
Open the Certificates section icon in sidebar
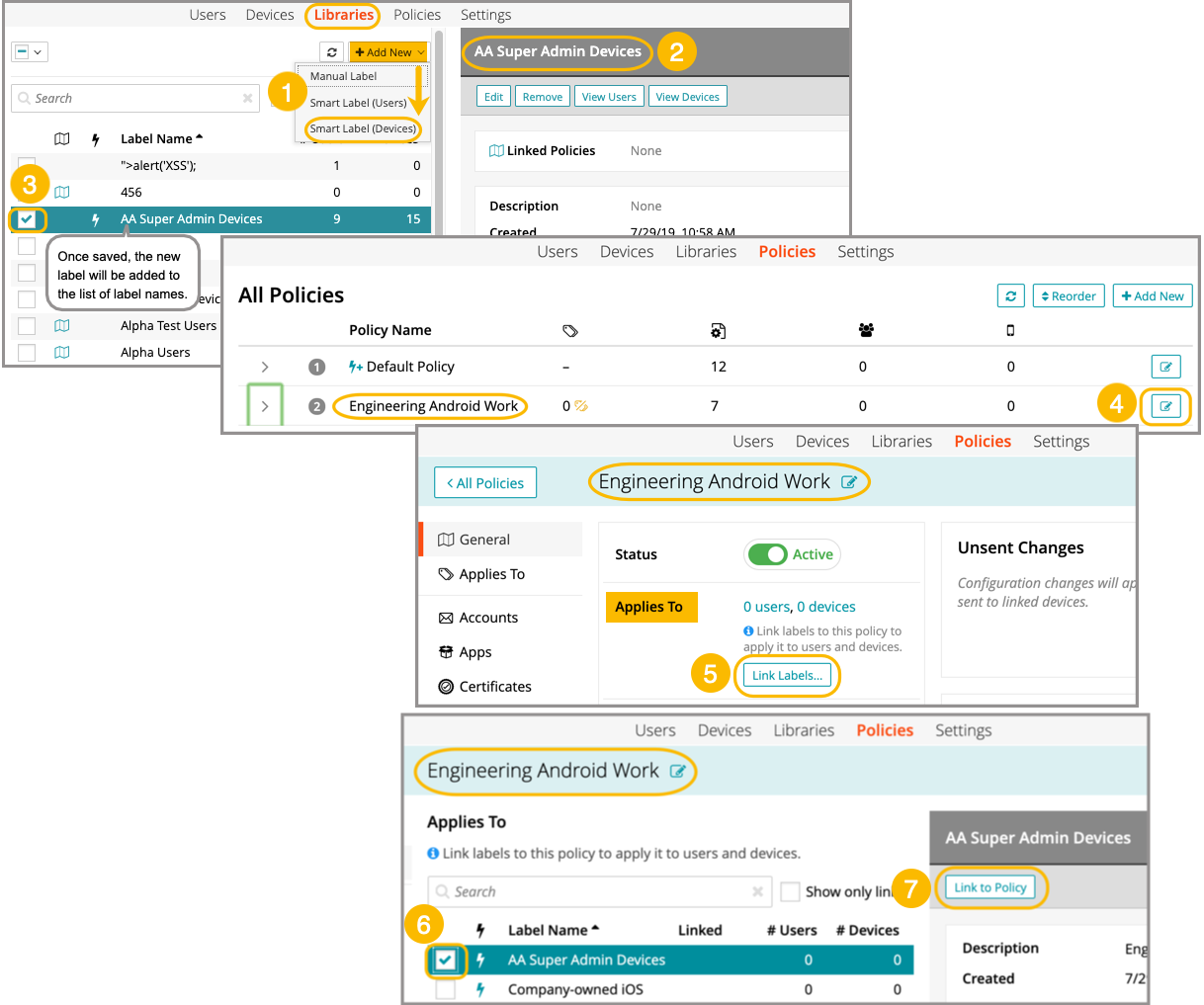(x=446, y=687)
